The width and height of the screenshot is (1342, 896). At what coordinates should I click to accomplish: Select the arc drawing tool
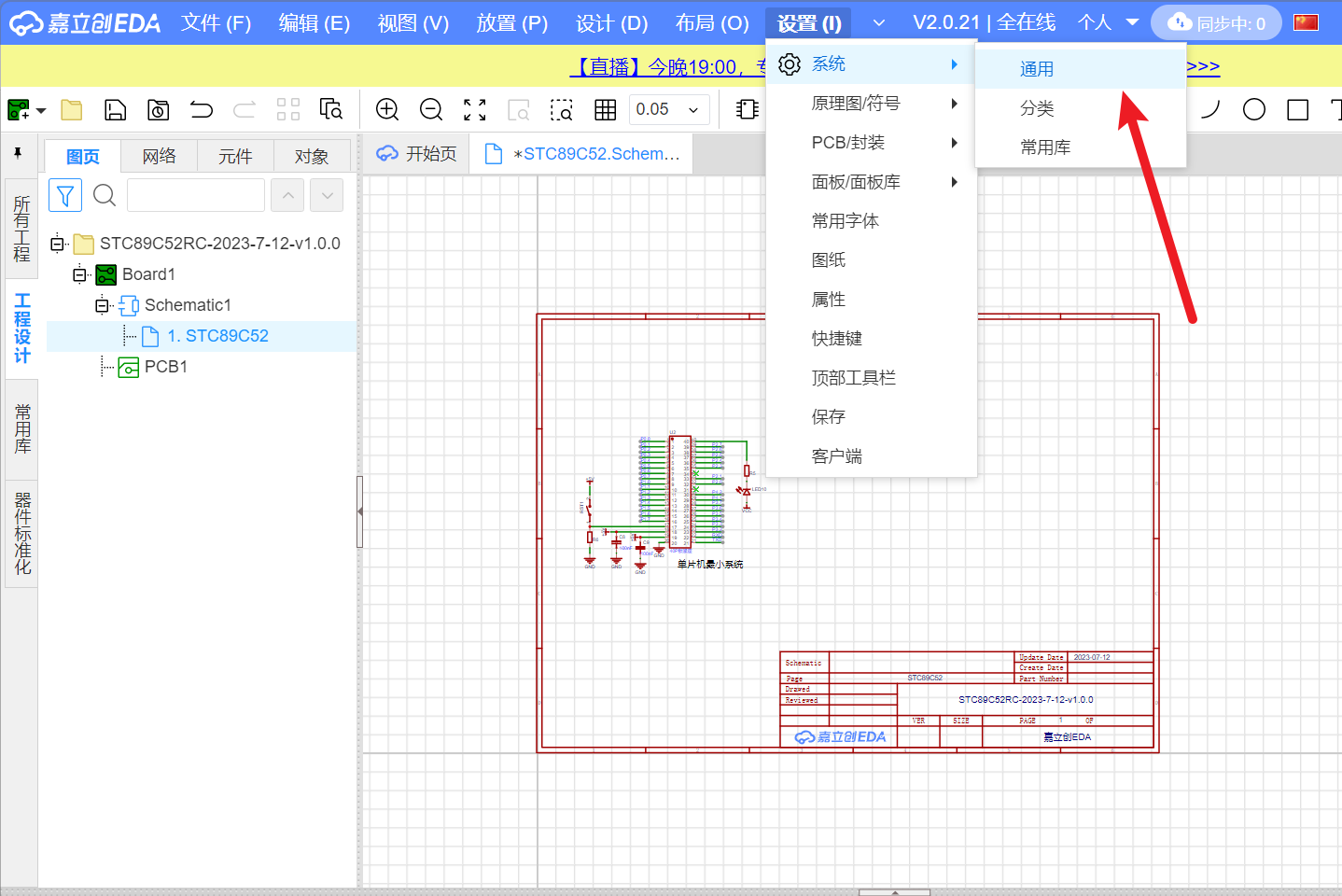point(1210,110)
